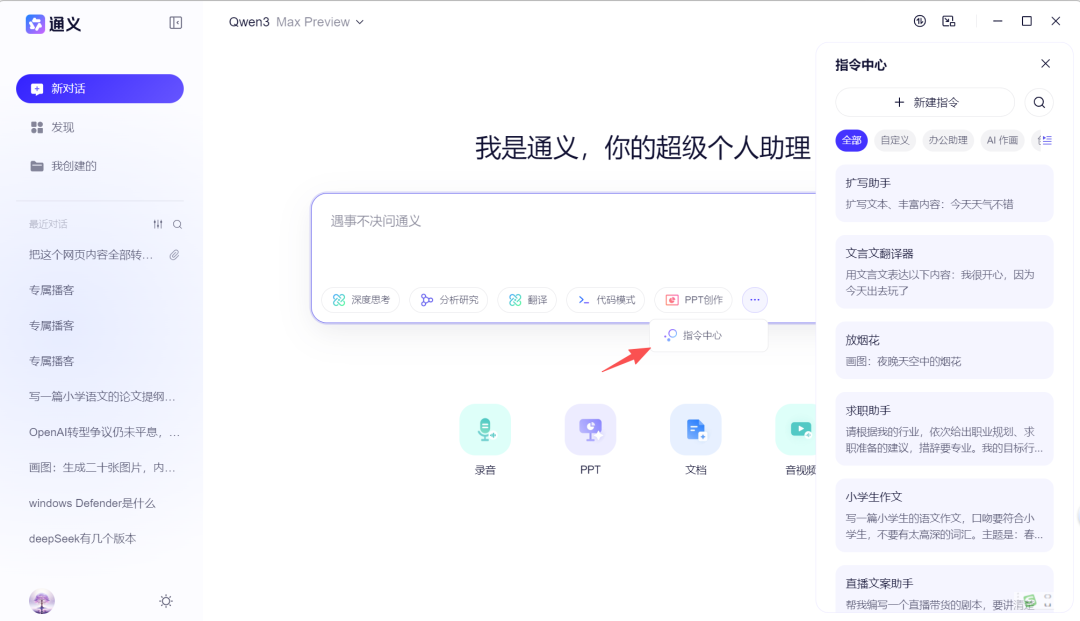Click the voice input icon near the top bar

coord(919,20)
